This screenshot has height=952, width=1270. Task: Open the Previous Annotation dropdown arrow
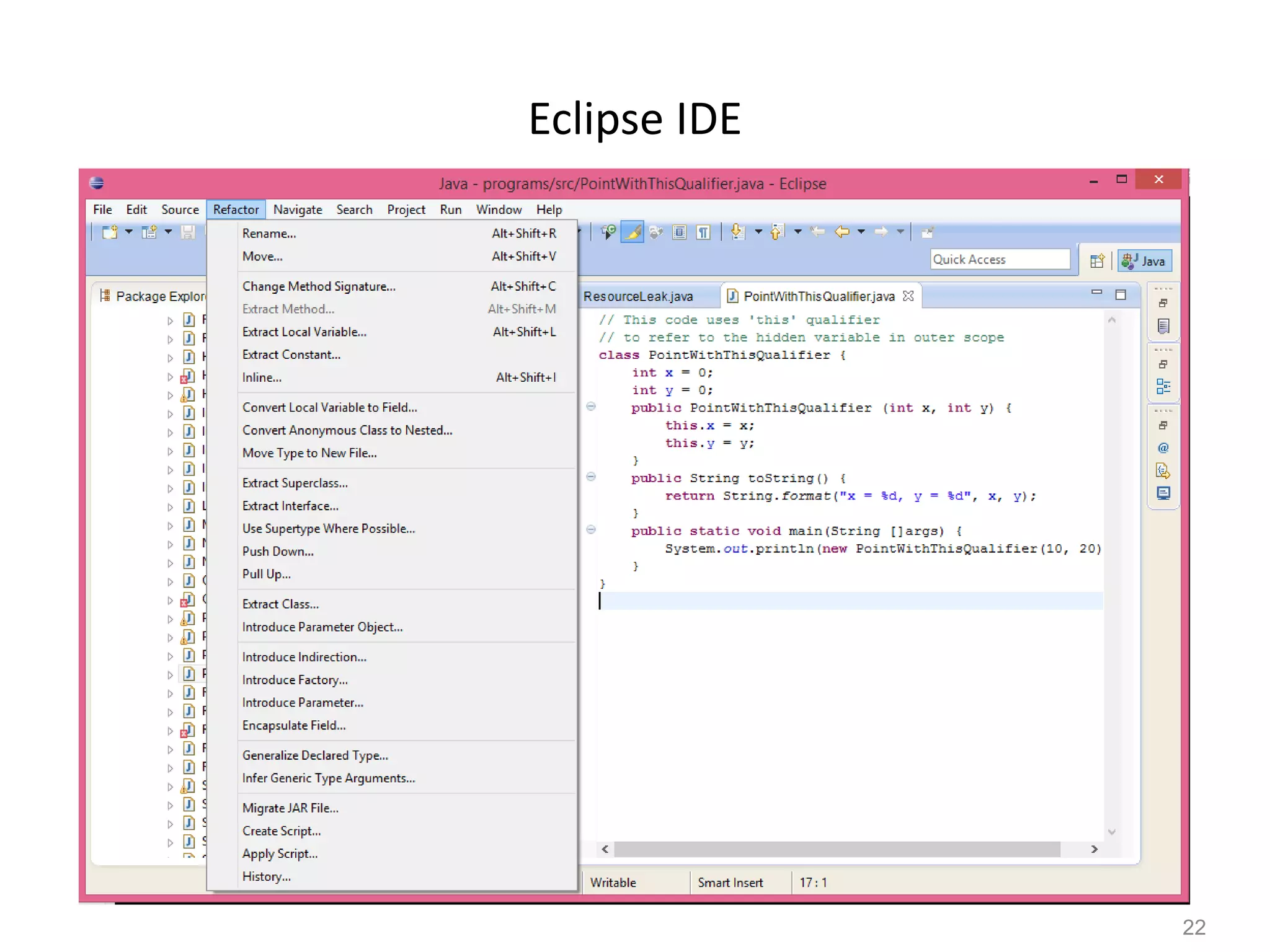point(798,232)
